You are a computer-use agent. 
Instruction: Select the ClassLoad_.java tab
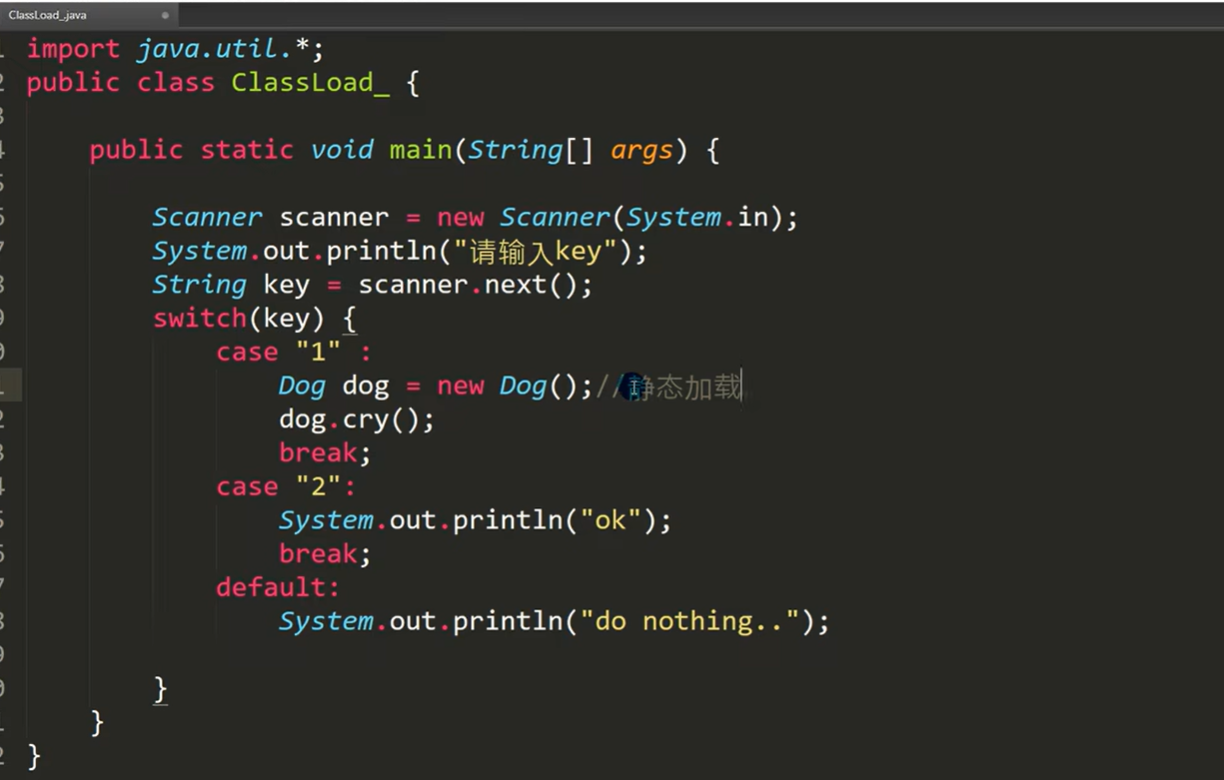(x=88, y=15)
